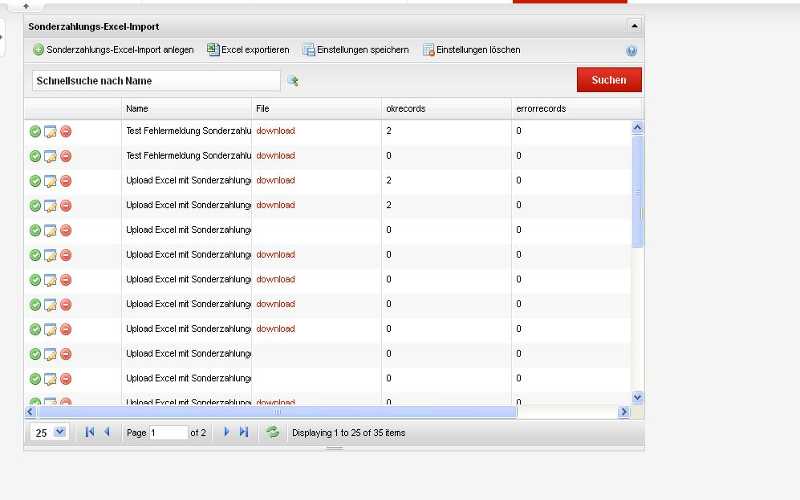Sort by the File column header
Viewport: 800px width, 500px height.
click(316, 109)
